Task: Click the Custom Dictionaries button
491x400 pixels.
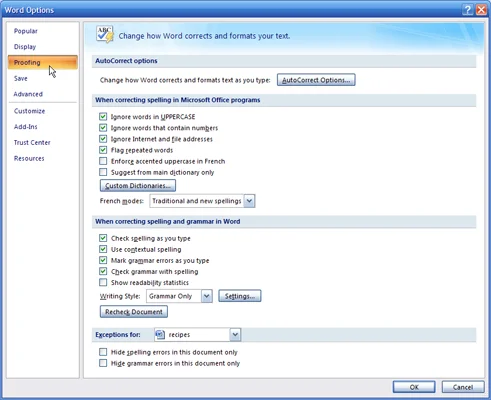Action: (x=138, y=186)
